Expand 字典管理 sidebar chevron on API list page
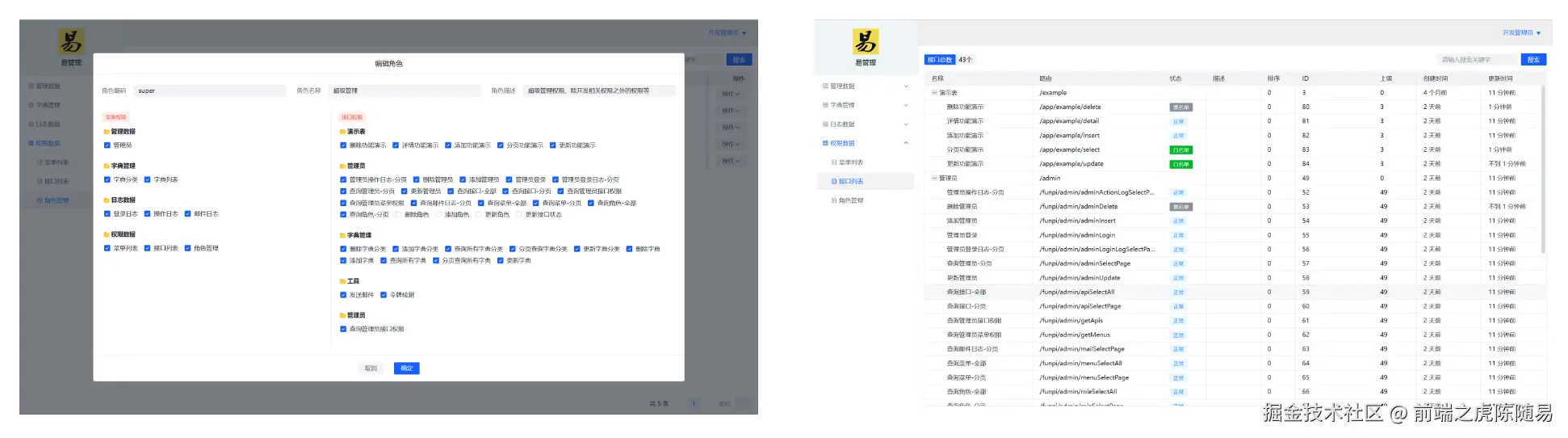The height and width of the screenshot is (438, 1568). pos(906,105)
